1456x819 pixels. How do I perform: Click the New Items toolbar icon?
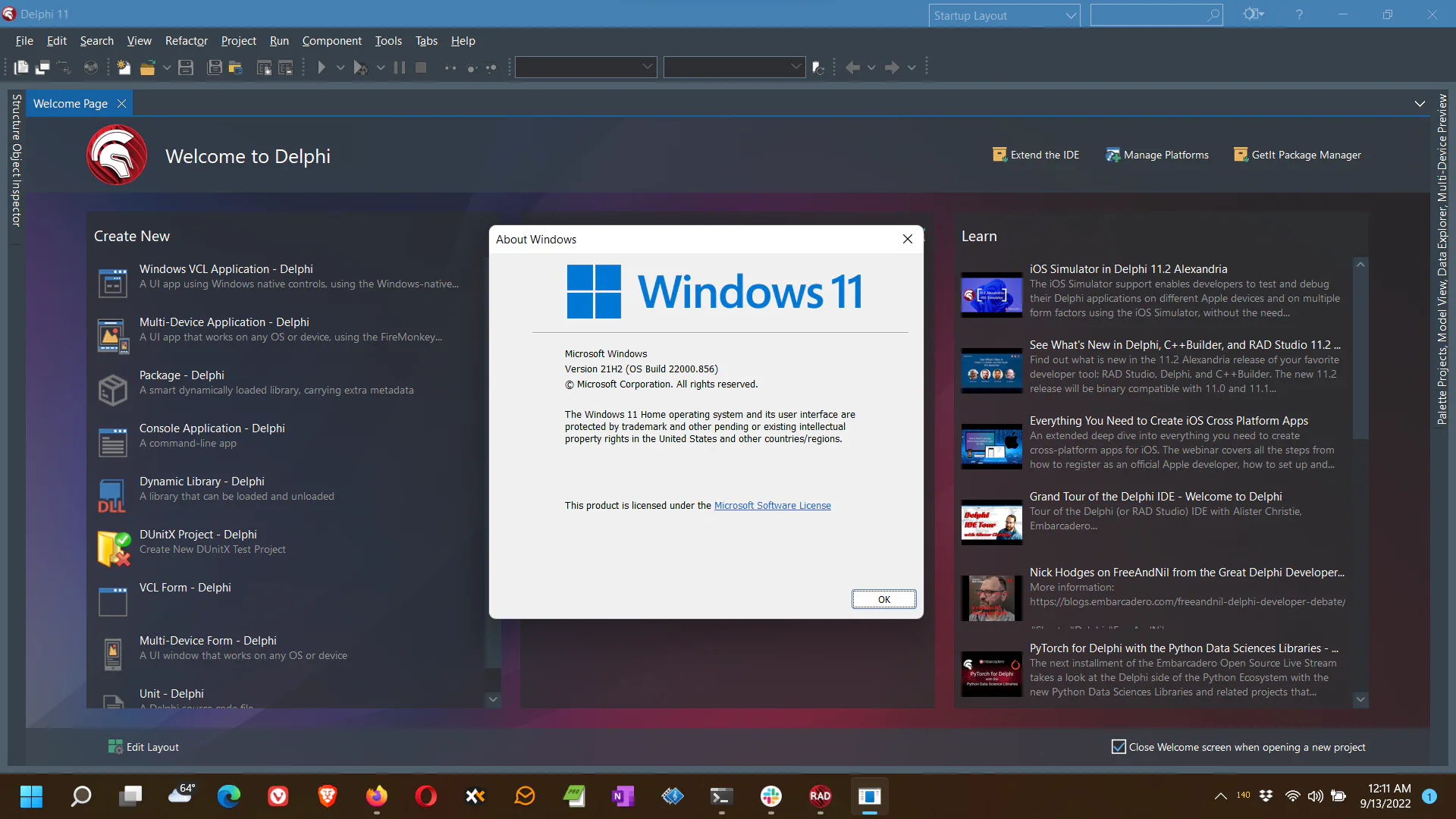pos(124,67)
